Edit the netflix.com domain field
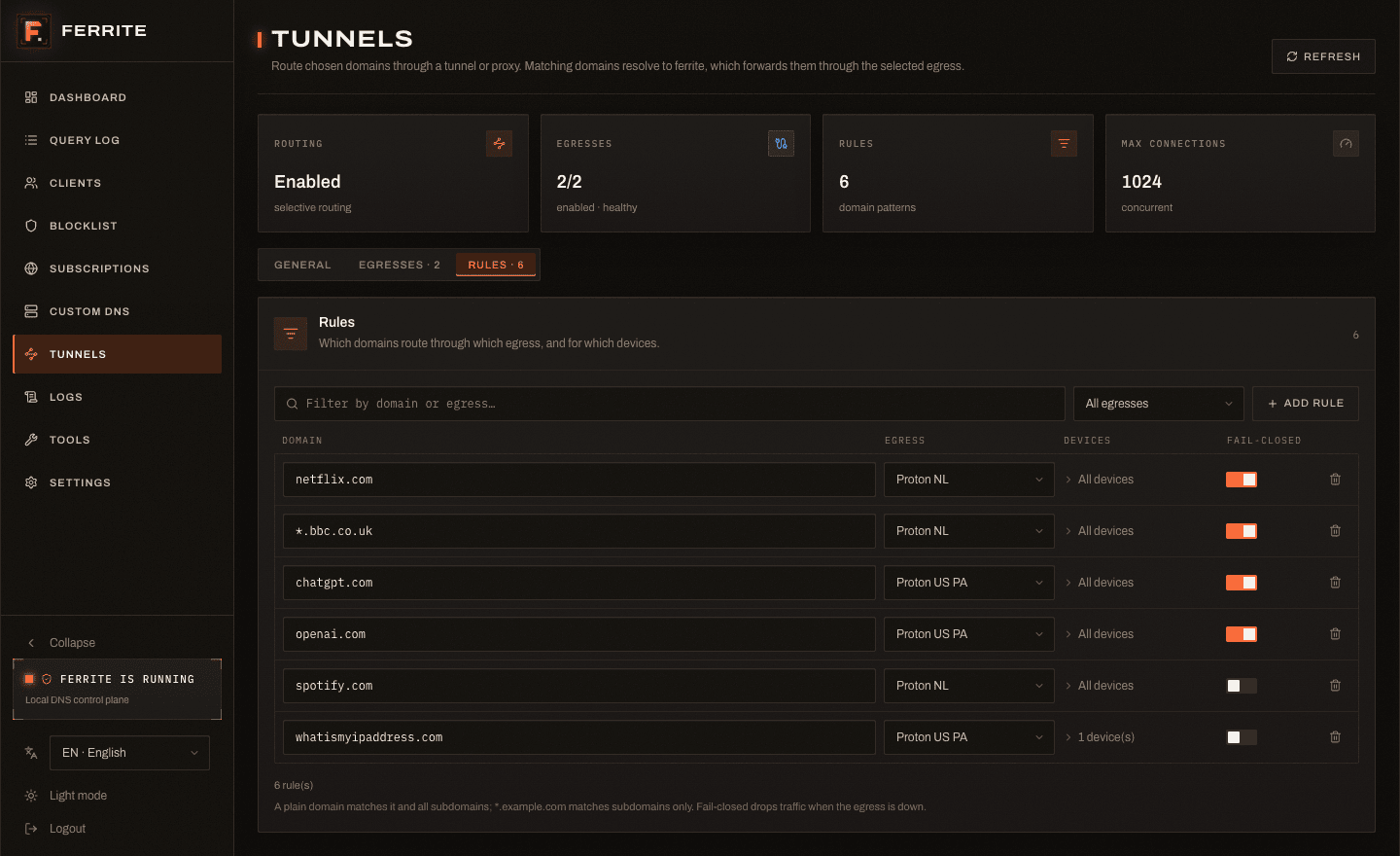Viewport: 1400px width, 856px height. tap(579, 480)
